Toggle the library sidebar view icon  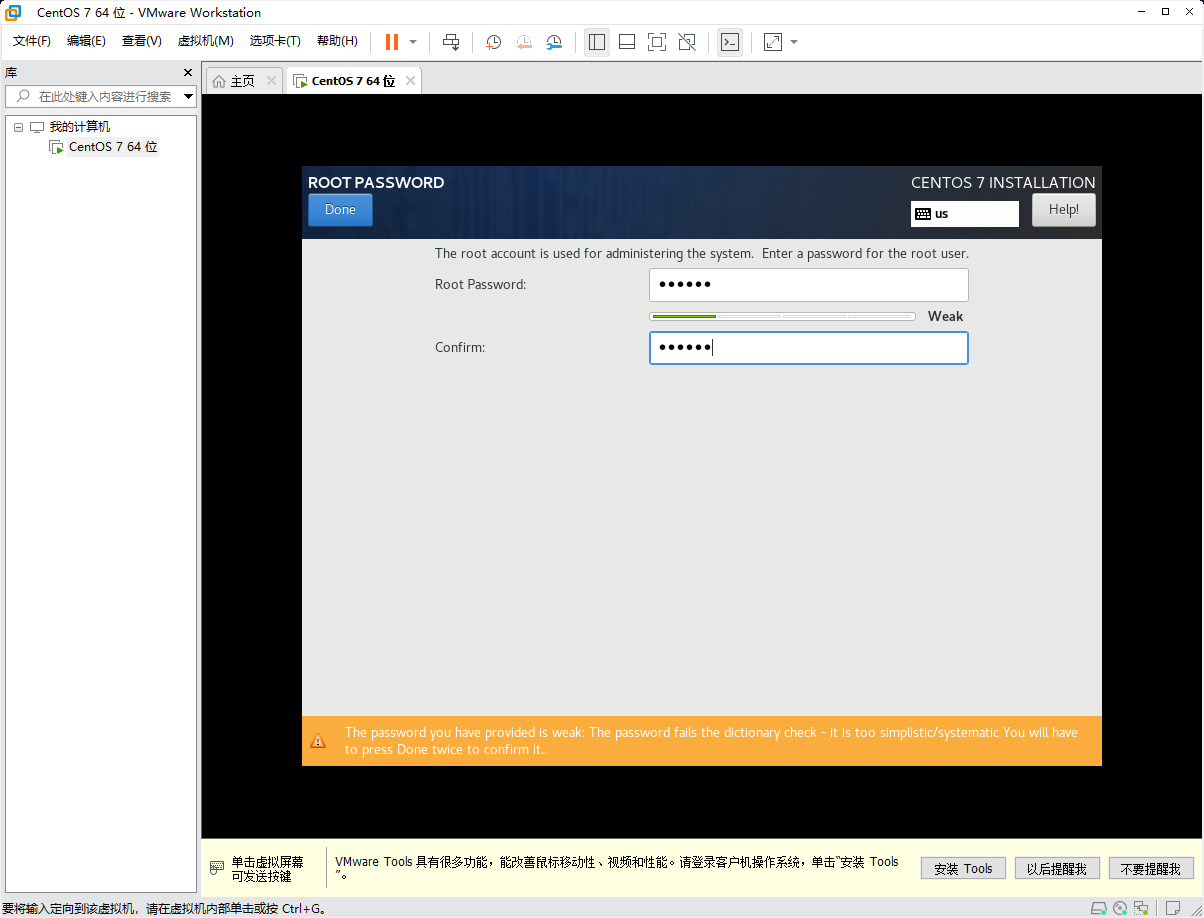[x=597, y=42]
